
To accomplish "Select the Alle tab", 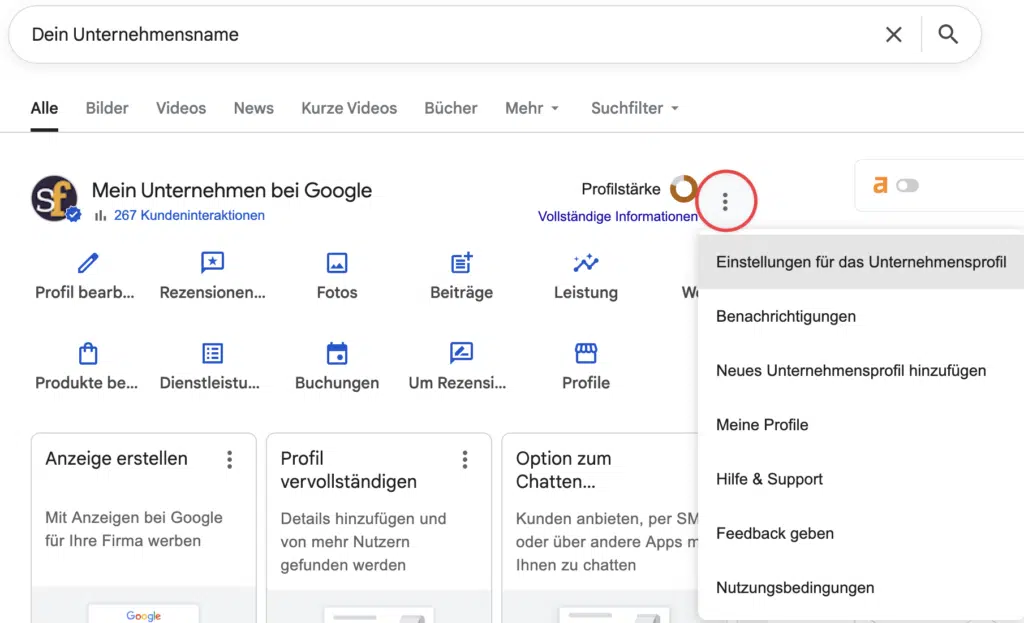I will pos(44,108).
